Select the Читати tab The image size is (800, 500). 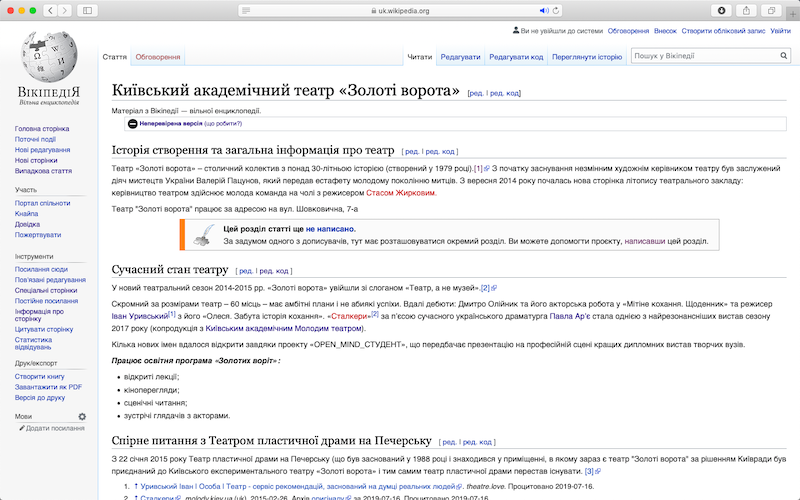(x=419, y=57)
